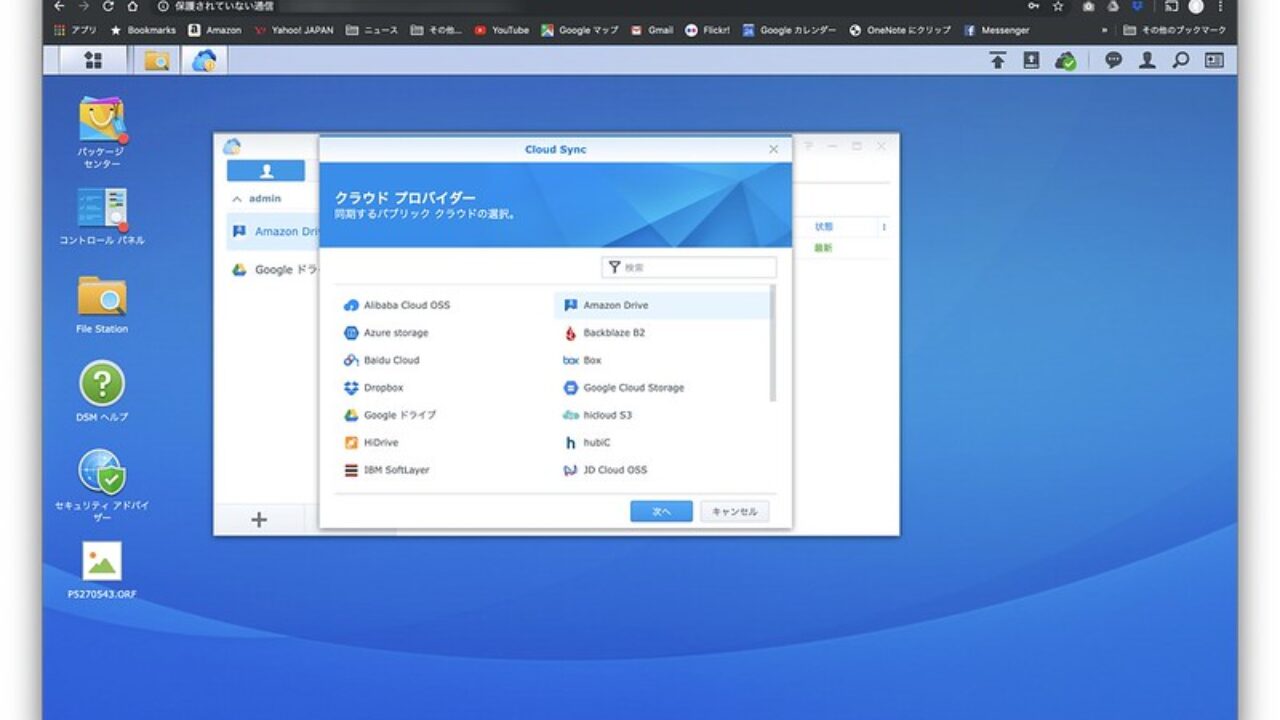
Task: Open the Amazon bookmark
Action: tap(215, 30)
